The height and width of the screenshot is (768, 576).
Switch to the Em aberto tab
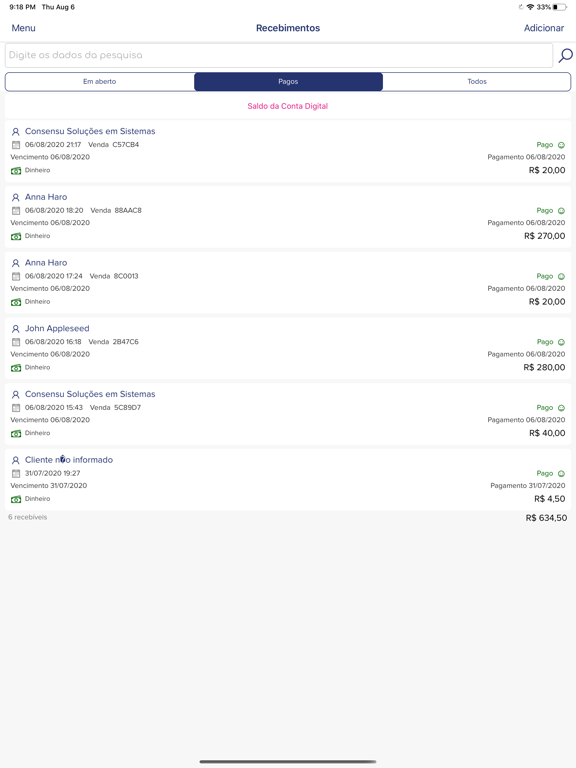point(99,82)
